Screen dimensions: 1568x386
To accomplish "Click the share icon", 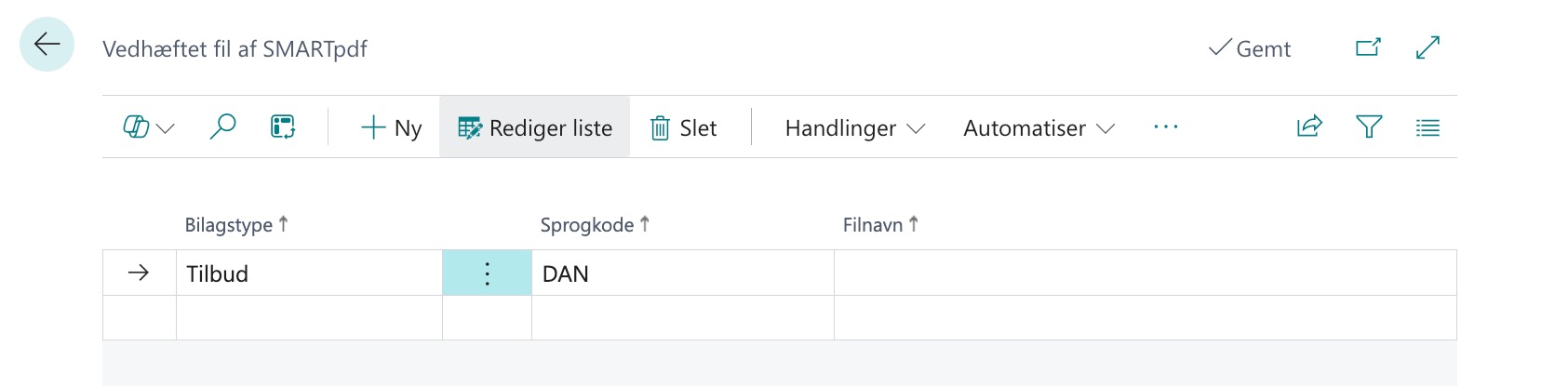I will click(1309, 126).
